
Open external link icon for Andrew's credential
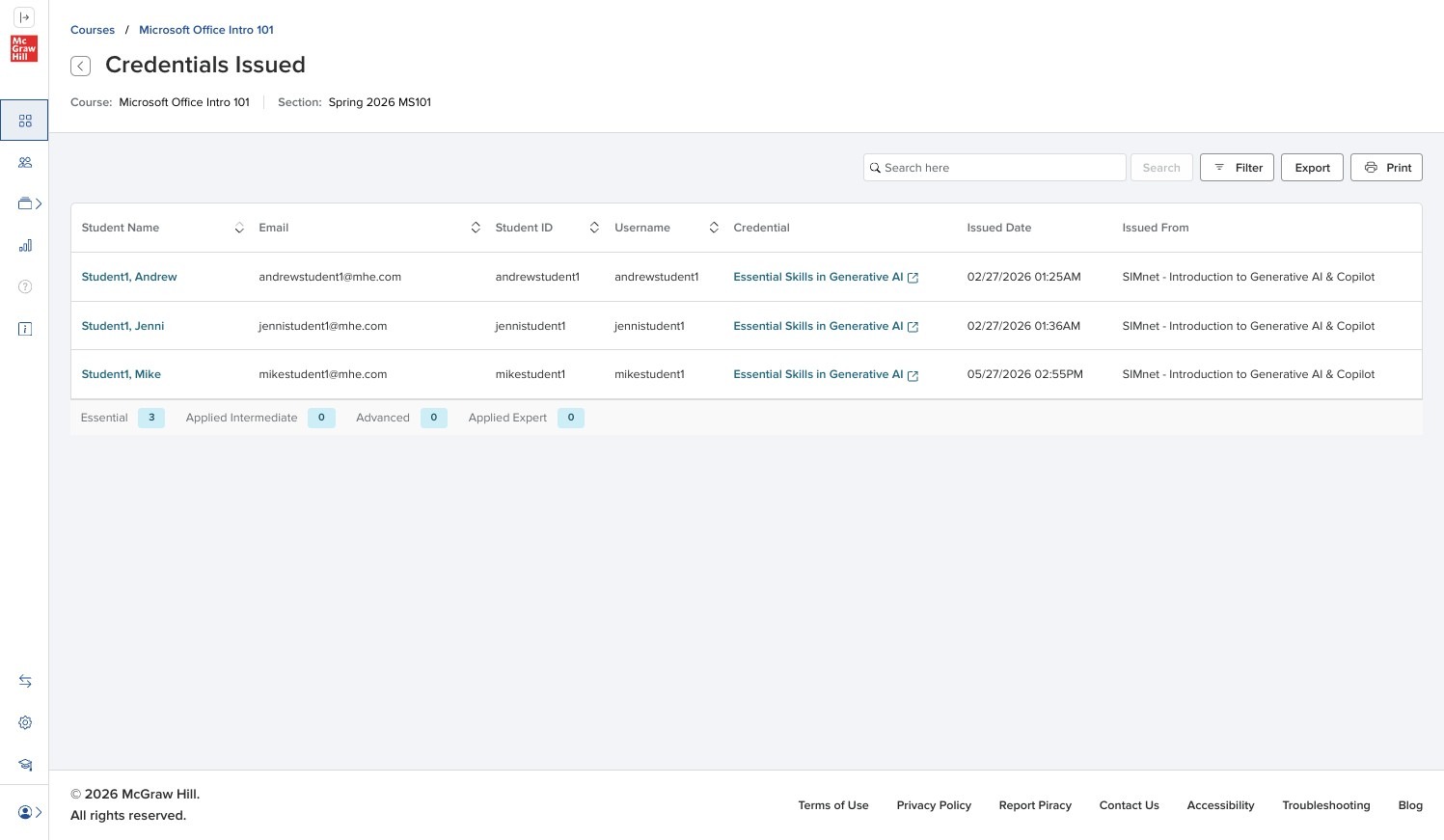[x=913, y=278]
